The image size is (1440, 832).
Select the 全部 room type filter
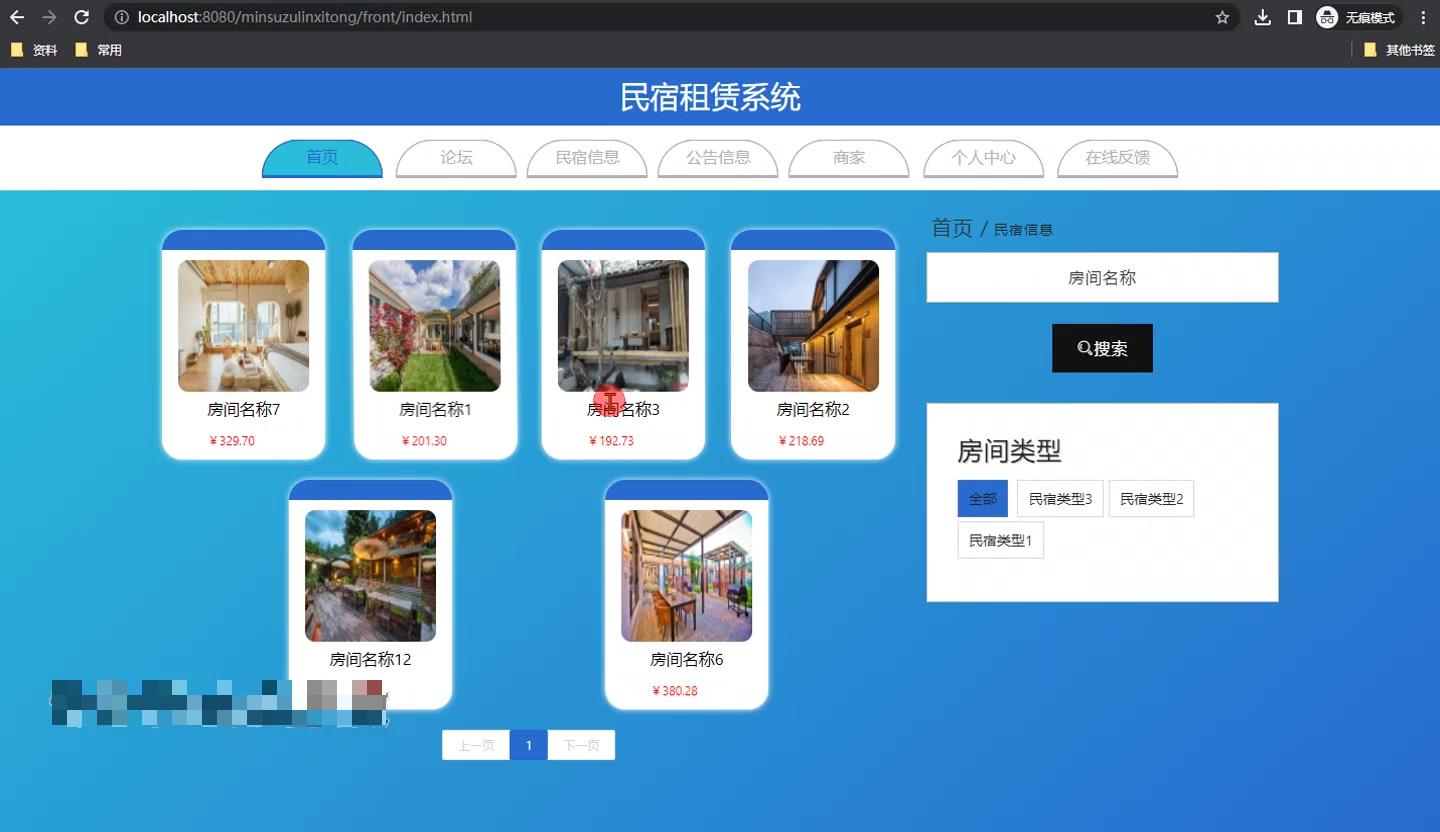(982, 498)
